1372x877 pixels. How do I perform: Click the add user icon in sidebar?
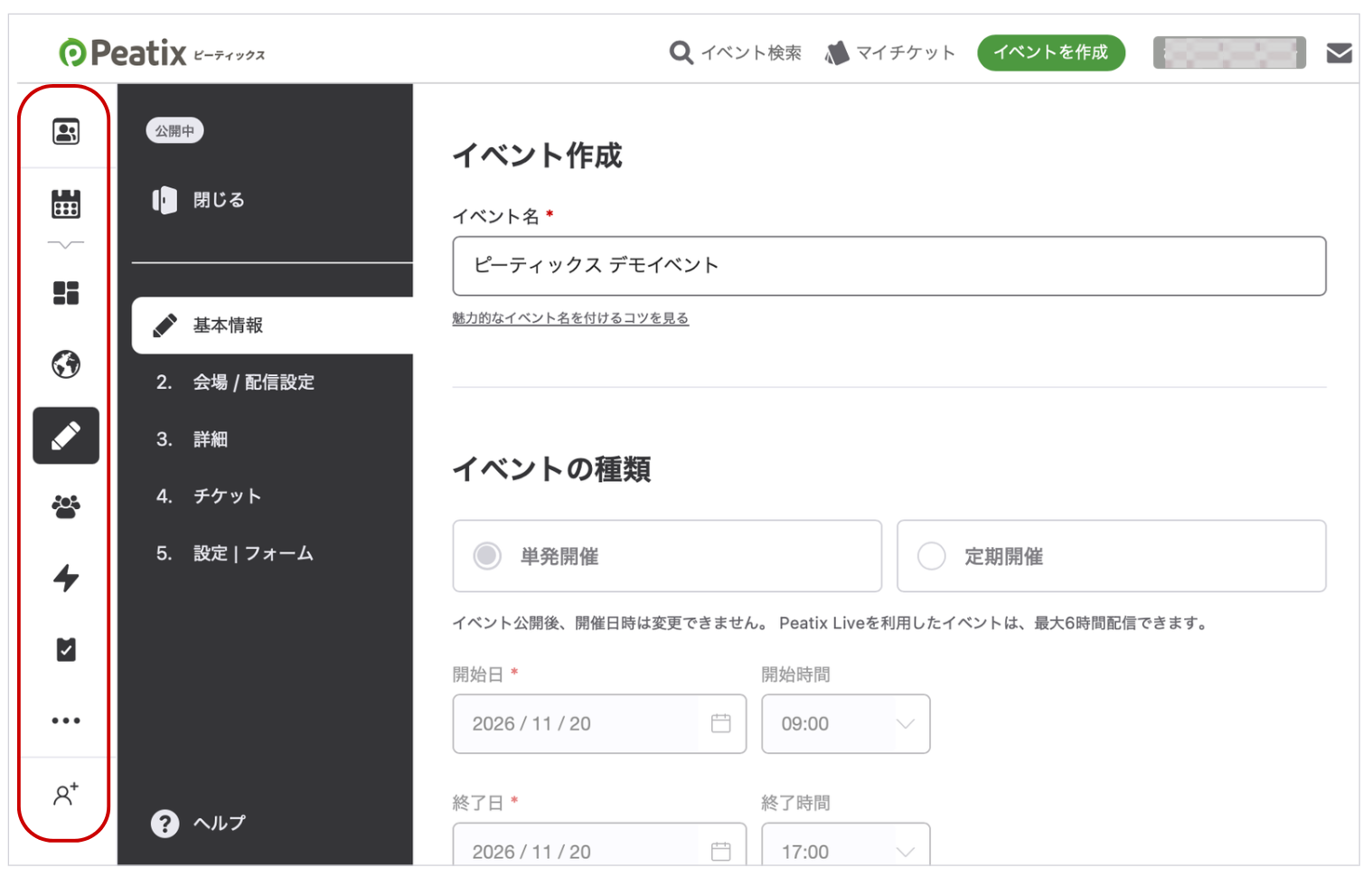[66, 794]
